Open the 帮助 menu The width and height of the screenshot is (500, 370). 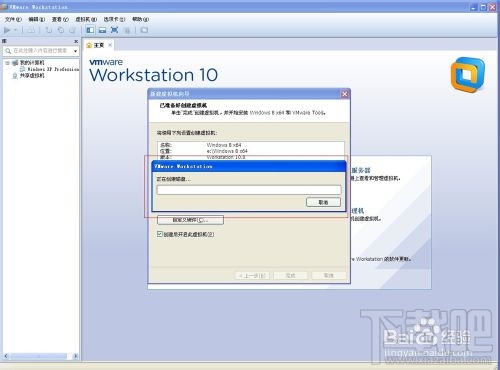(x=140, y=19)
